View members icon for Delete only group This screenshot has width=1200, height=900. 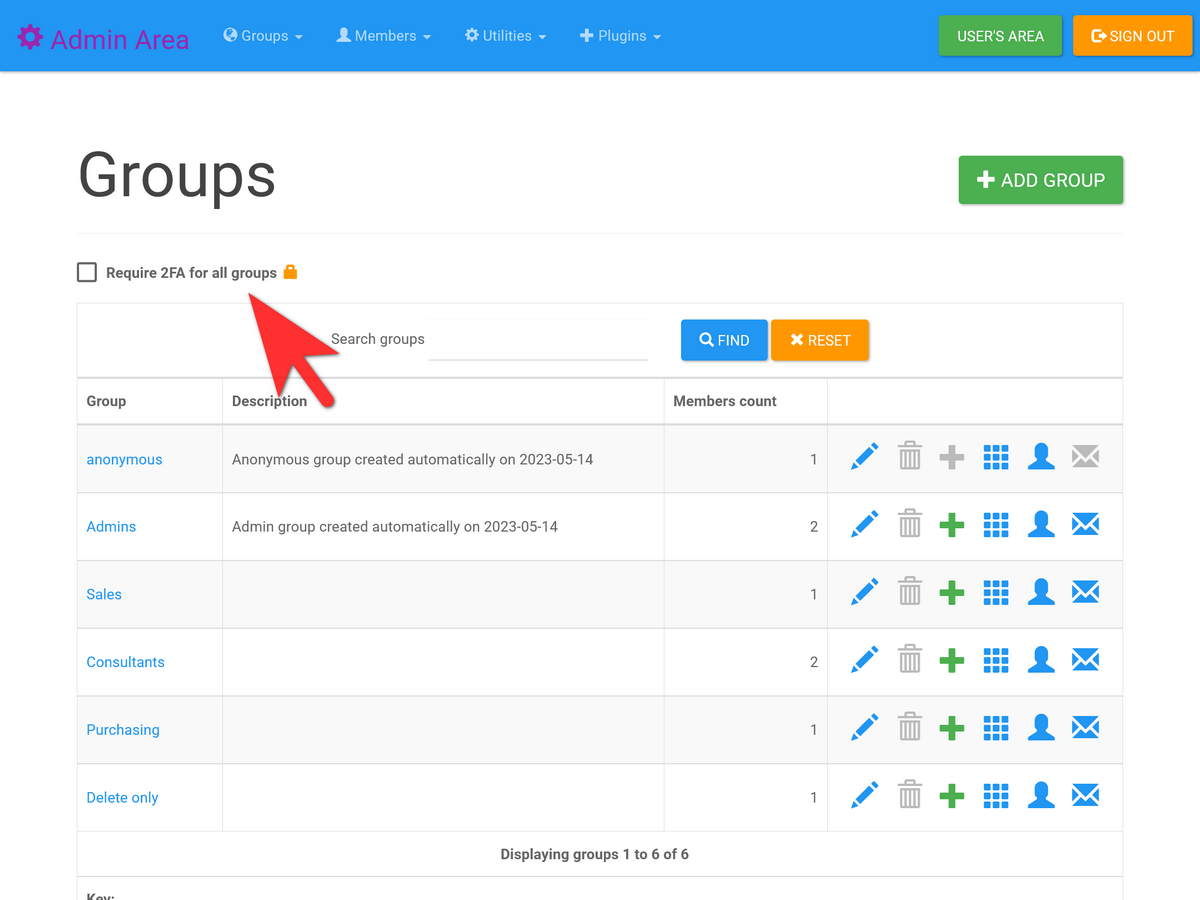1041,796
